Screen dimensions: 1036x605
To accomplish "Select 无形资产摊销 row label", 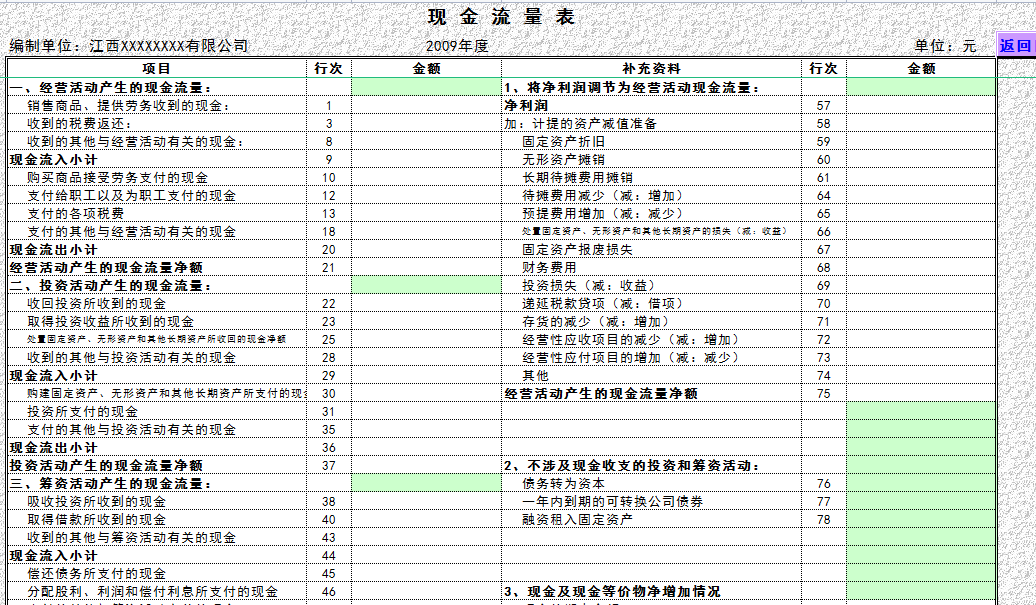I will coord(564,159).
